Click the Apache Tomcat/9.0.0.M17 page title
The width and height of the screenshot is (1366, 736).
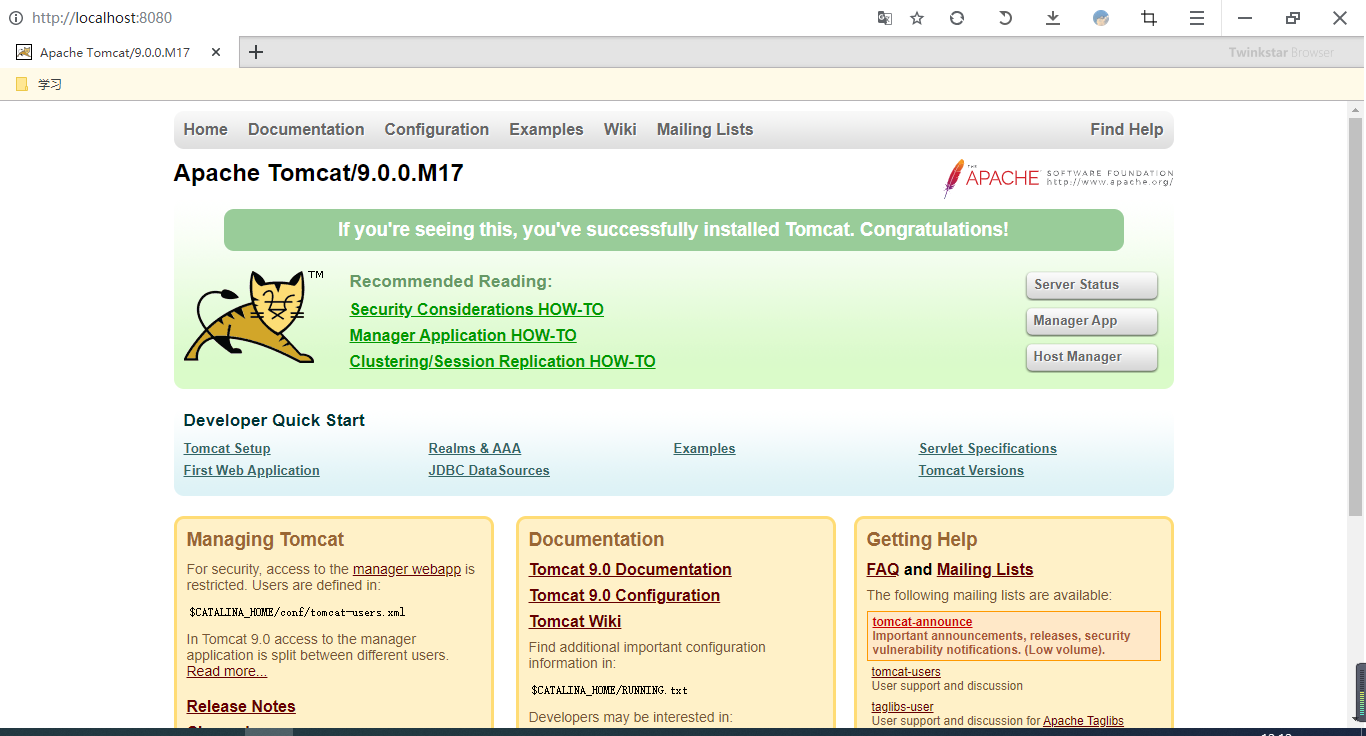pyautogui.click(x=318, y=173)
